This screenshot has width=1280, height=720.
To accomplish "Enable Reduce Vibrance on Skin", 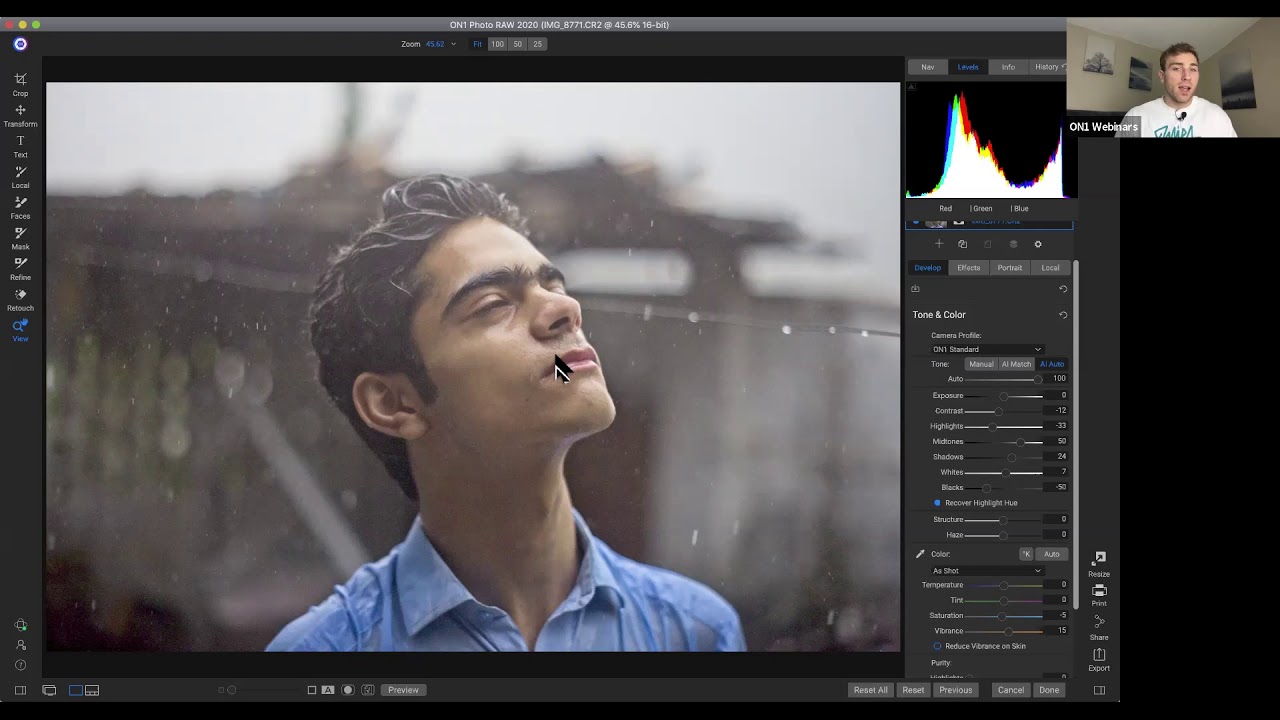I will click(x=937, y=646).
